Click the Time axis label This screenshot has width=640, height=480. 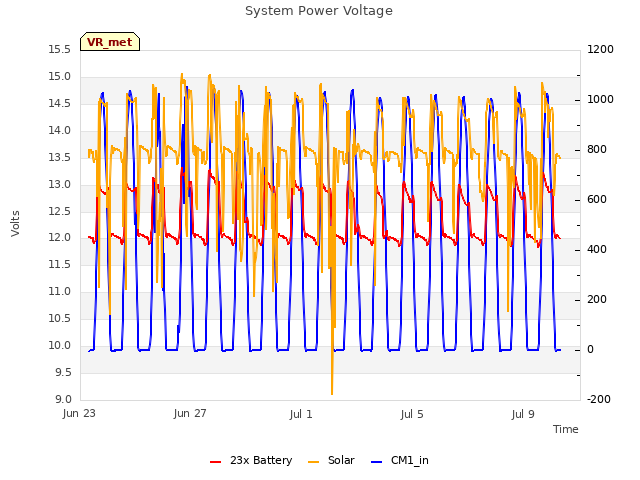[566, 429]
